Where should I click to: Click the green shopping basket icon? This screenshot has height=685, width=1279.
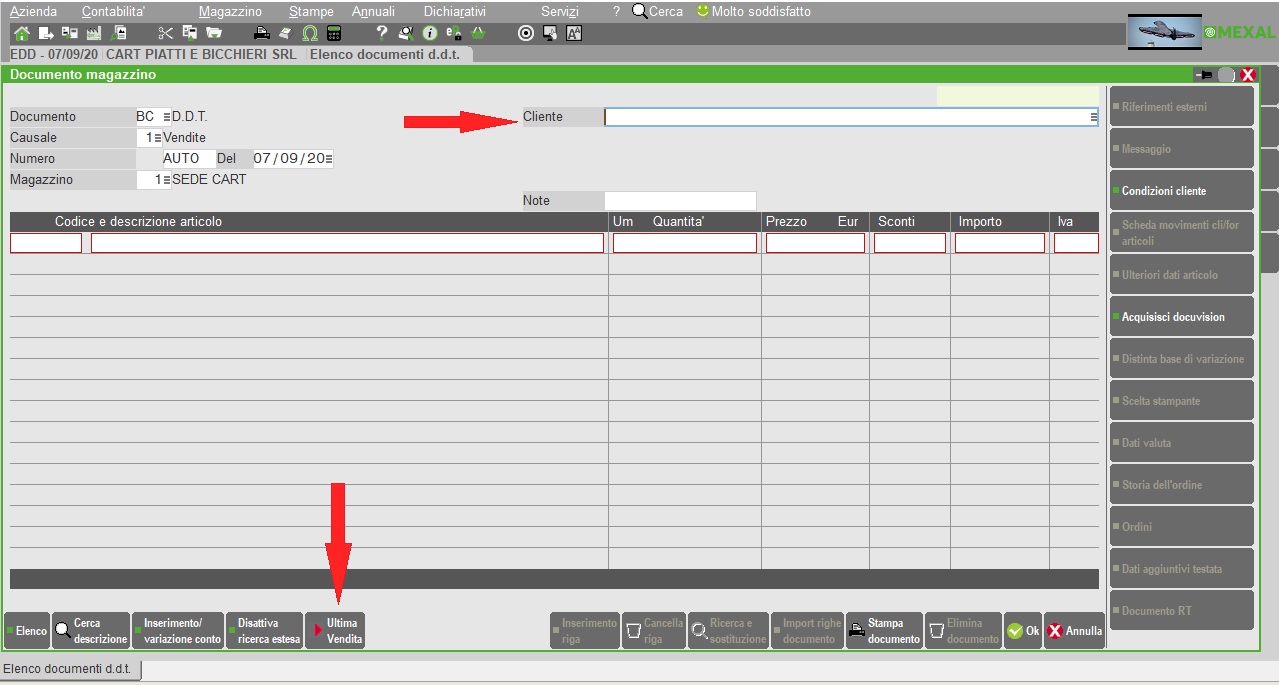coord(478,33)
